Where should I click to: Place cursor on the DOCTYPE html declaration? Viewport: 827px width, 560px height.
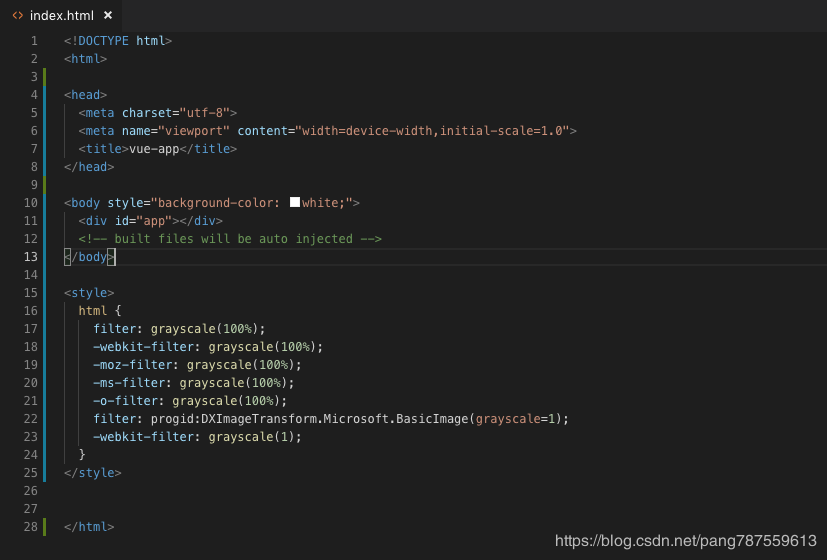click(x=118, y=41)
